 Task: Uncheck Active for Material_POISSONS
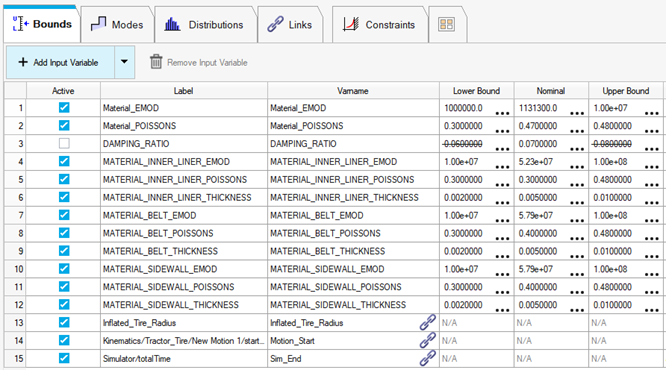tap(64, 125)
